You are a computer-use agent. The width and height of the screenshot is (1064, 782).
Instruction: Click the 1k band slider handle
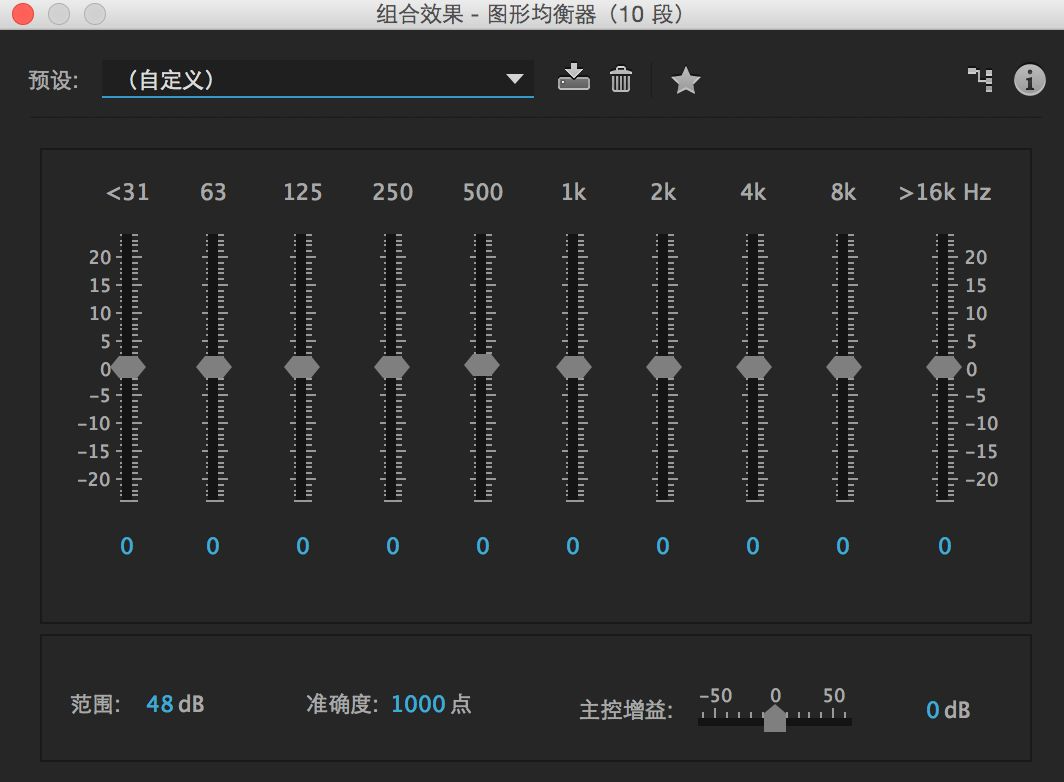(573, 367)
